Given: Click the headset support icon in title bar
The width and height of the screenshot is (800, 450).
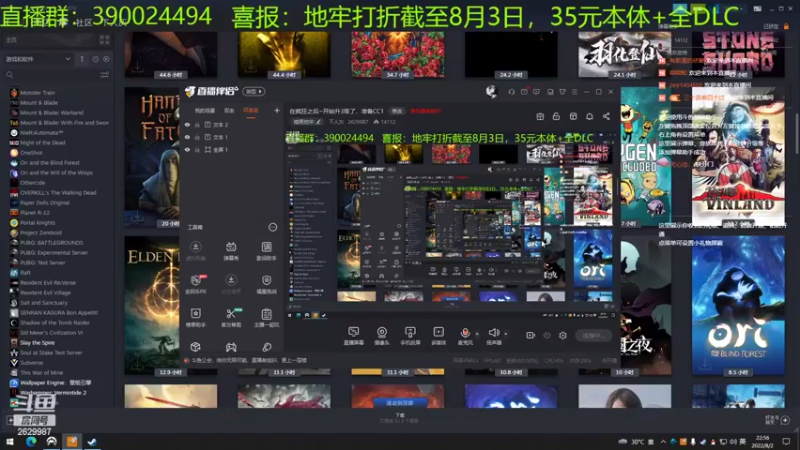Looking at the screenshot, I should click(511, 92).
